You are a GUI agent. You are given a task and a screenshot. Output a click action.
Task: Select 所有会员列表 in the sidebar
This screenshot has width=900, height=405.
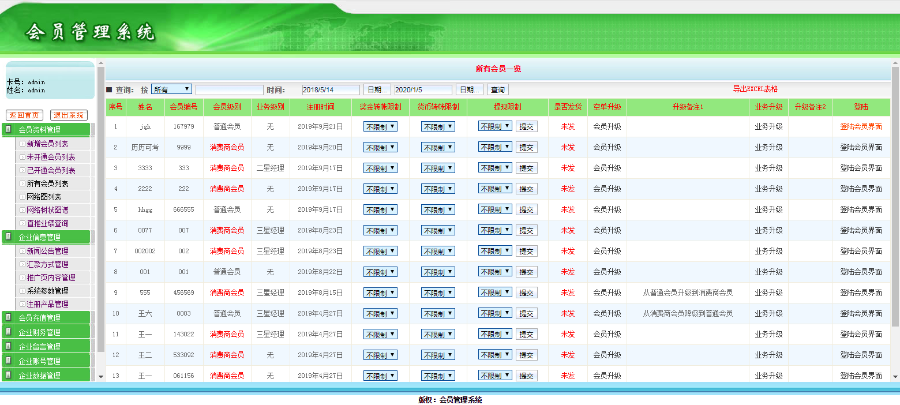(47, 184)
